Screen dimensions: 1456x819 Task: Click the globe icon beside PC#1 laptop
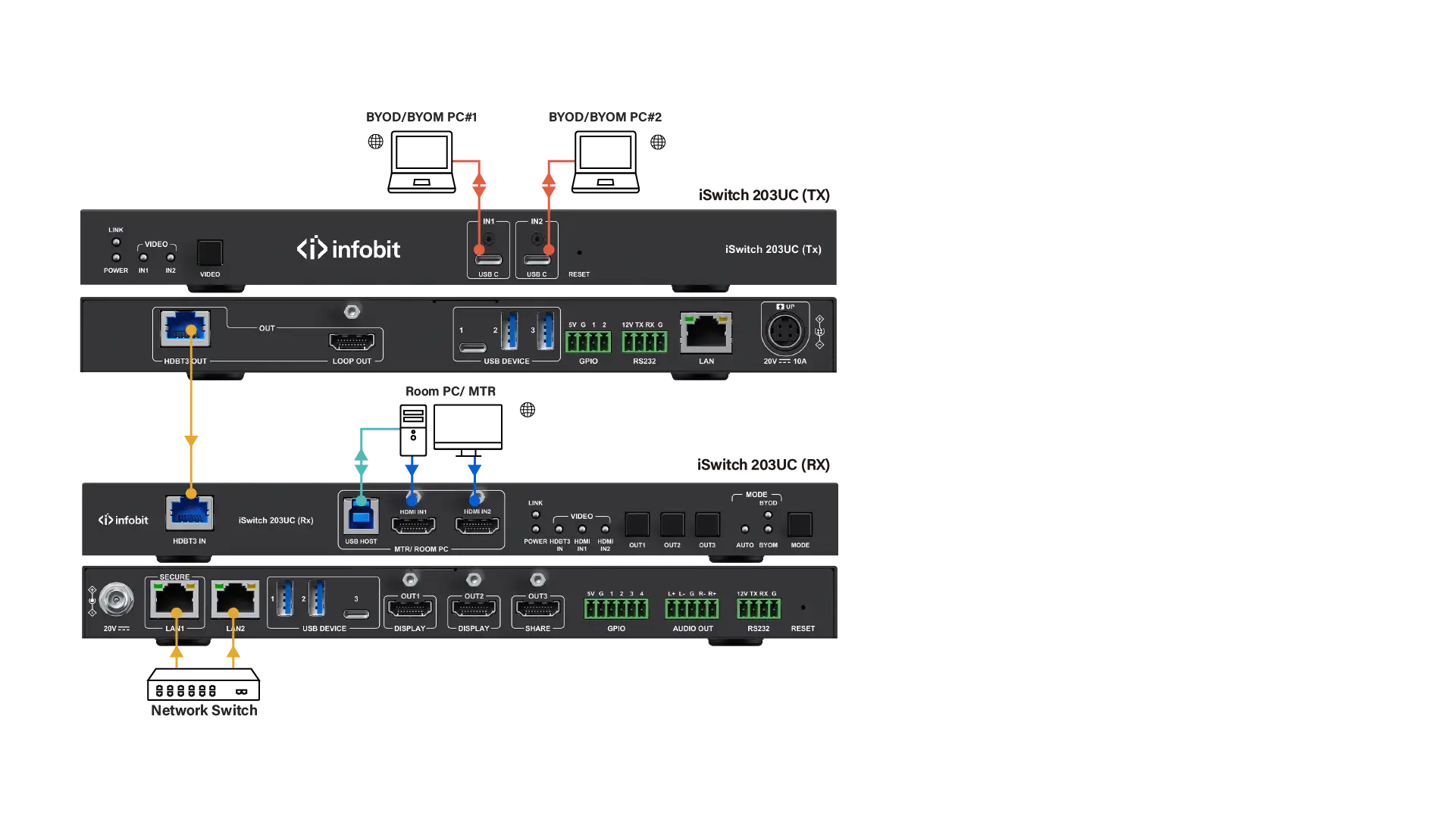(x=376, y=142)
